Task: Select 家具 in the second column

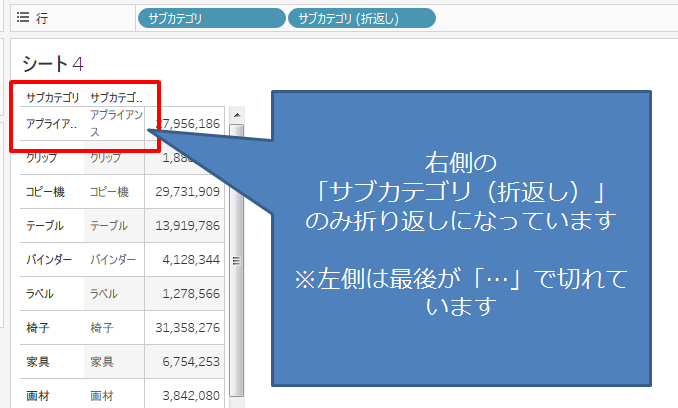Action: coord(102,362)
